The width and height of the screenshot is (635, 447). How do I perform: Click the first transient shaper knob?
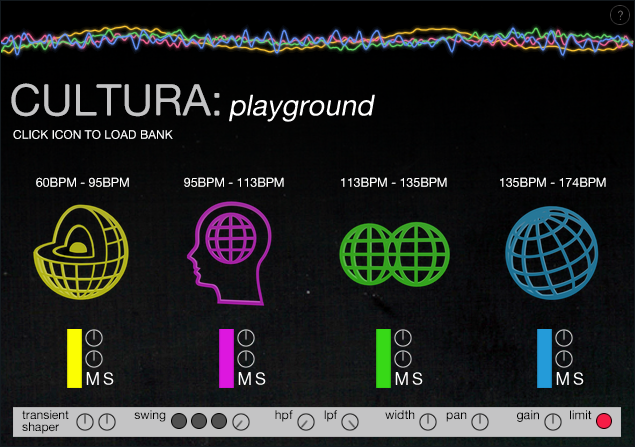coord(85,421)
